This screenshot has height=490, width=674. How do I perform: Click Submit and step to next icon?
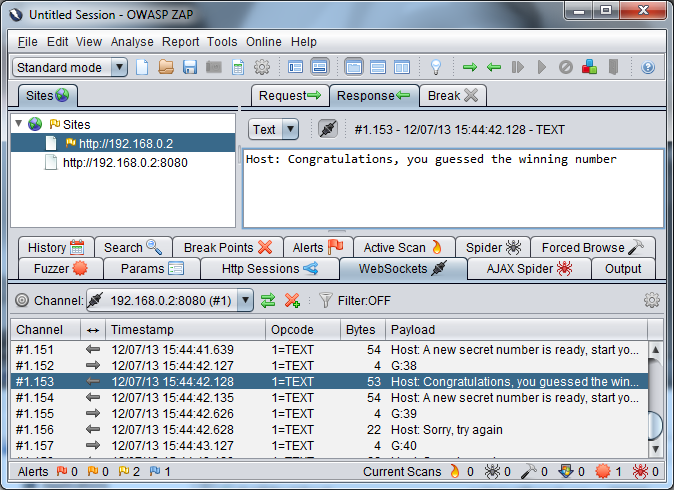pyautogui.click(x=518, y=67)
